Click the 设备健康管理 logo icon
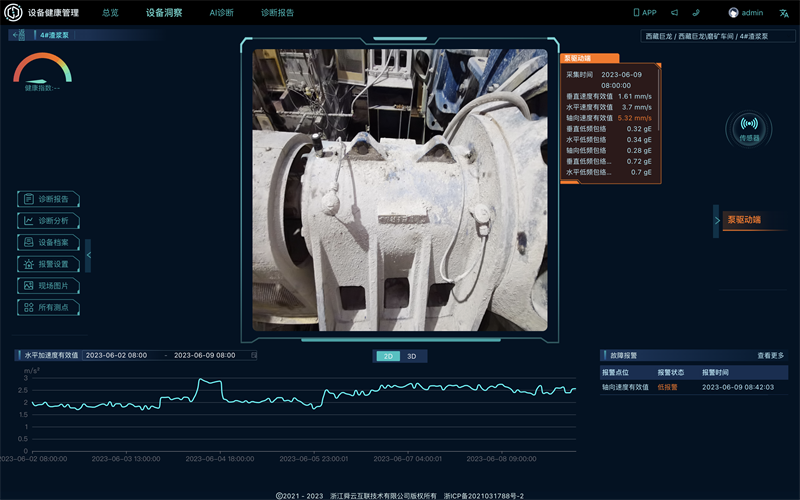 [x=14, y=13]
